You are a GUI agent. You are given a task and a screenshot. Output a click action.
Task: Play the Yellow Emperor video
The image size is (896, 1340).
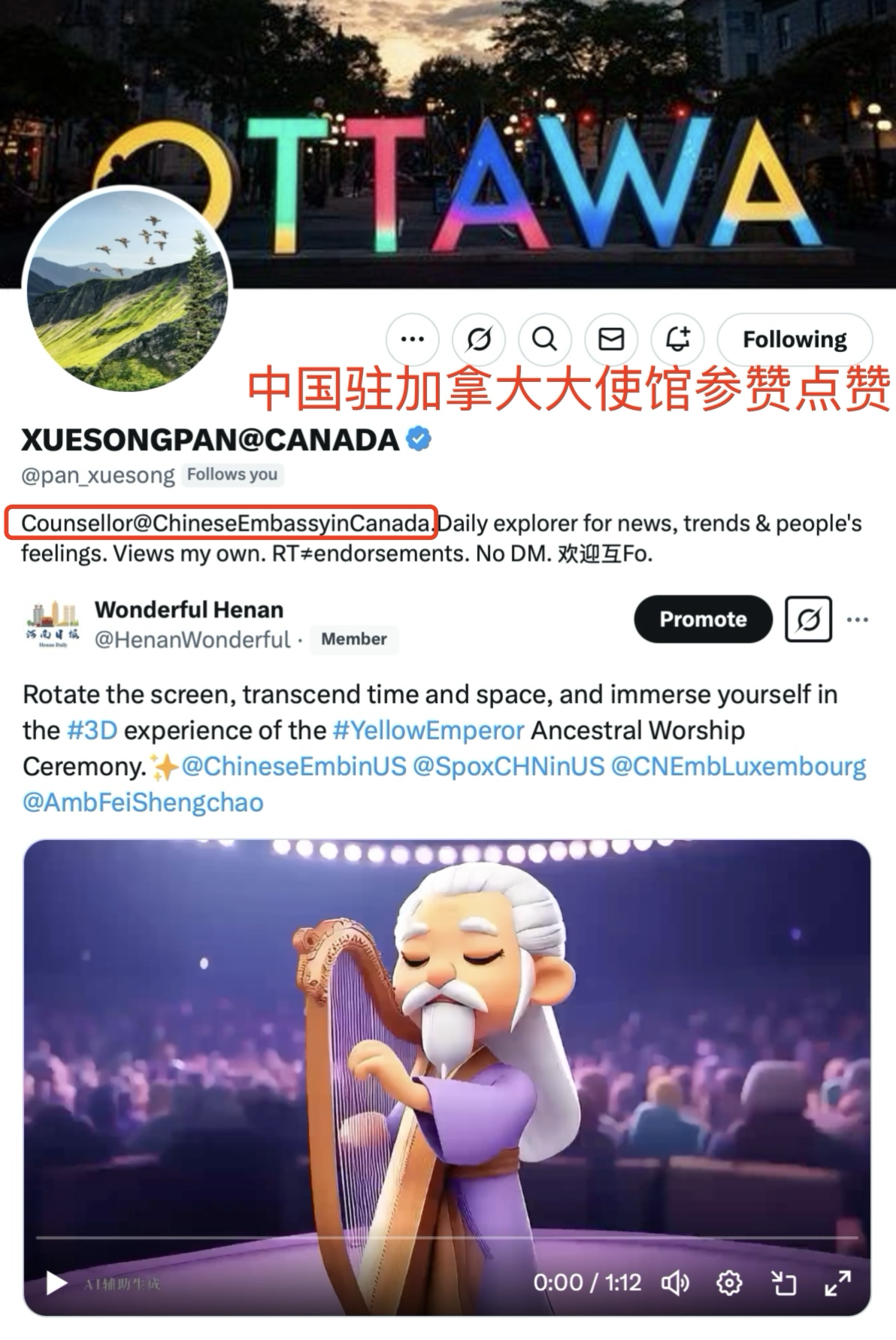[56, 1282]
